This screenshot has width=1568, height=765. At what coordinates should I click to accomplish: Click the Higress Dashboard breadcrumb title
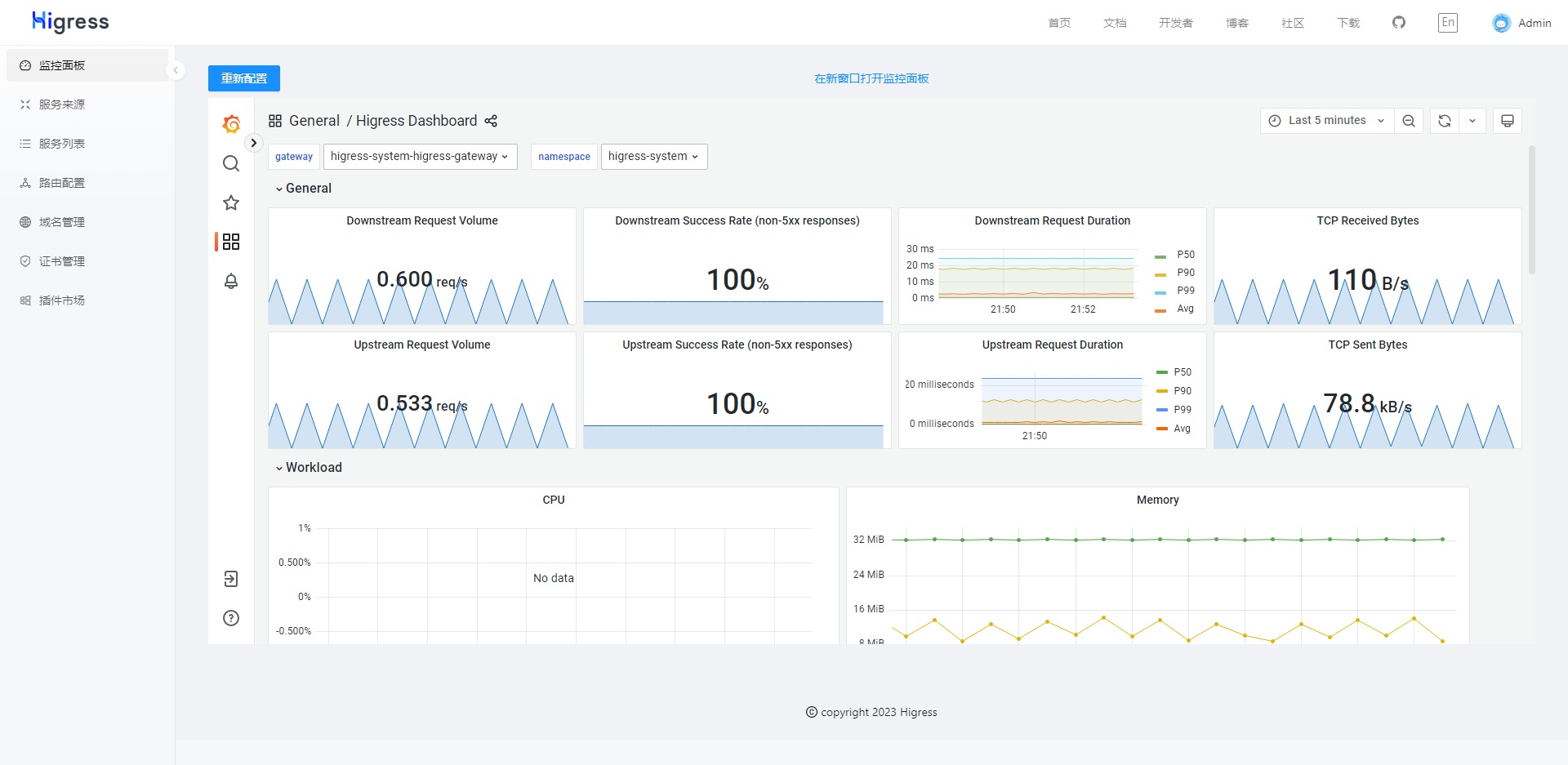tap(416, 121)
